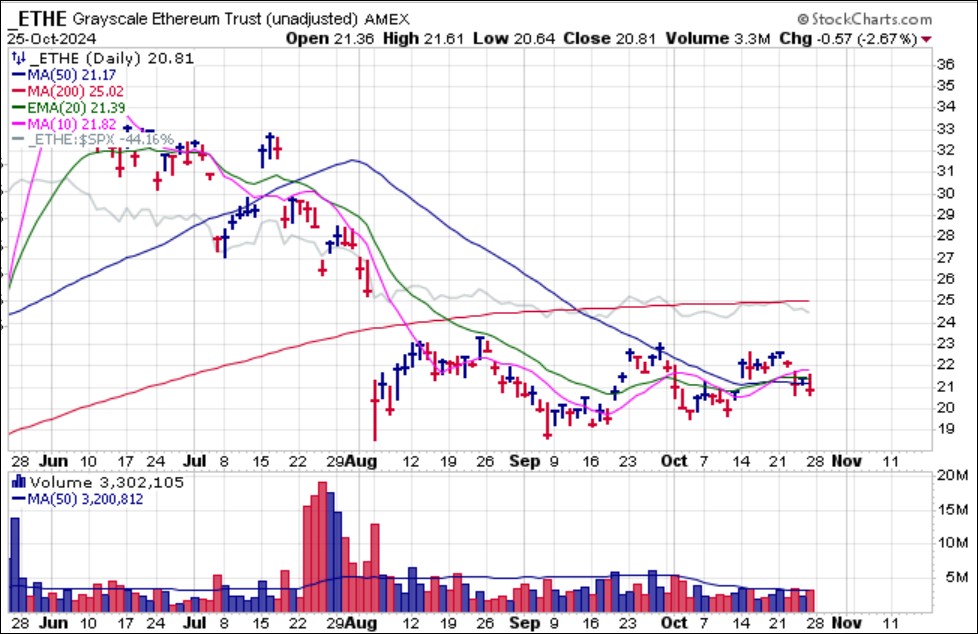The image size is (978, 634).
Task: Click the tallest red volume bar
Action: (322, 547)
